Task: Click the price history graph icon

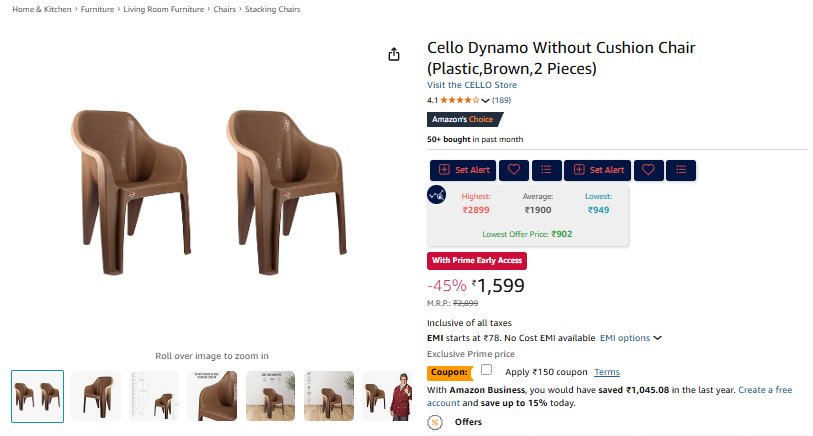Action: [x=437, y=195]
